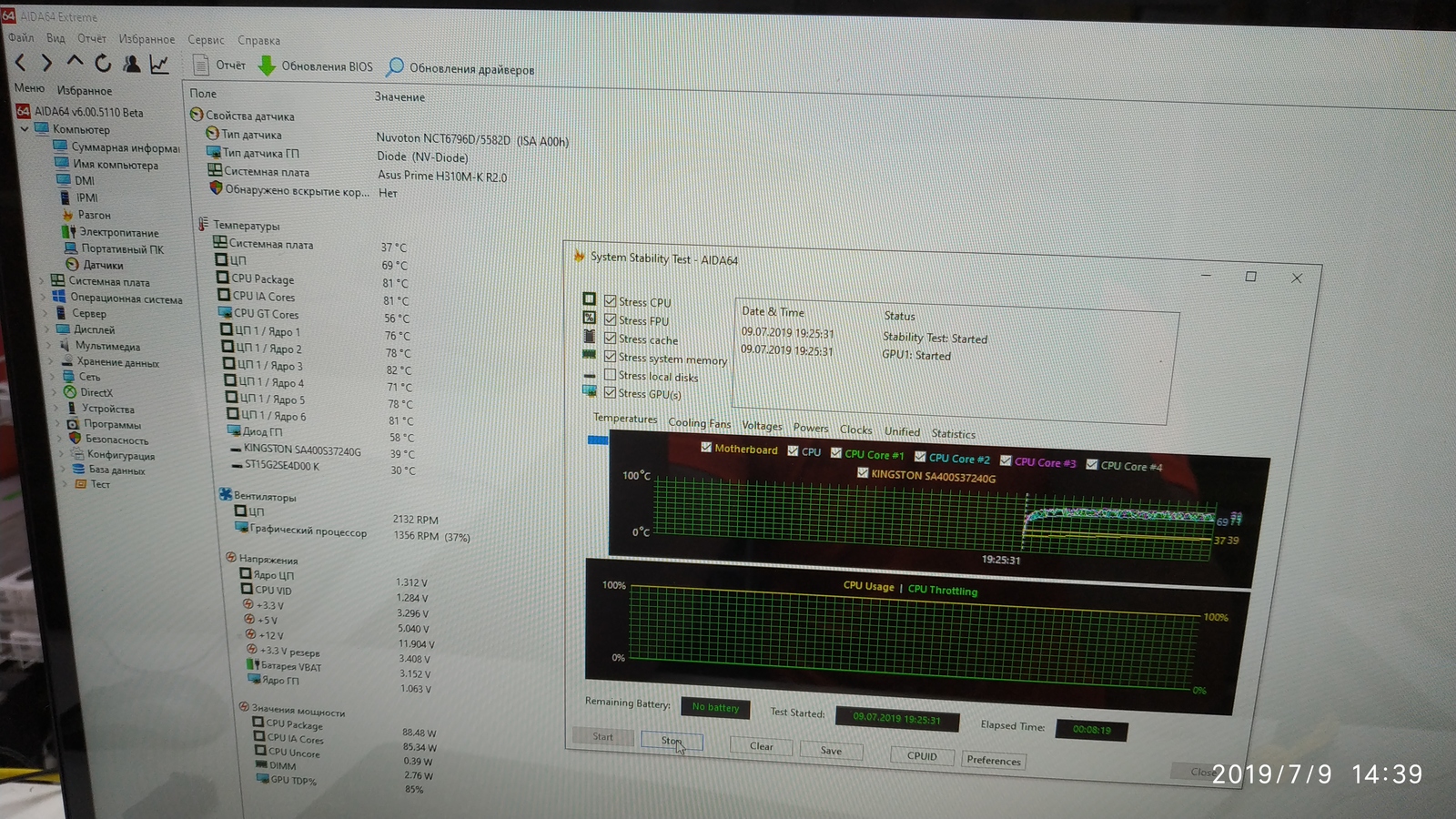Image resolution: width=1456 pixels, height=819 pixels.
Task: Click the Обновления BIOS green arrow
Action: click(267, 66)
